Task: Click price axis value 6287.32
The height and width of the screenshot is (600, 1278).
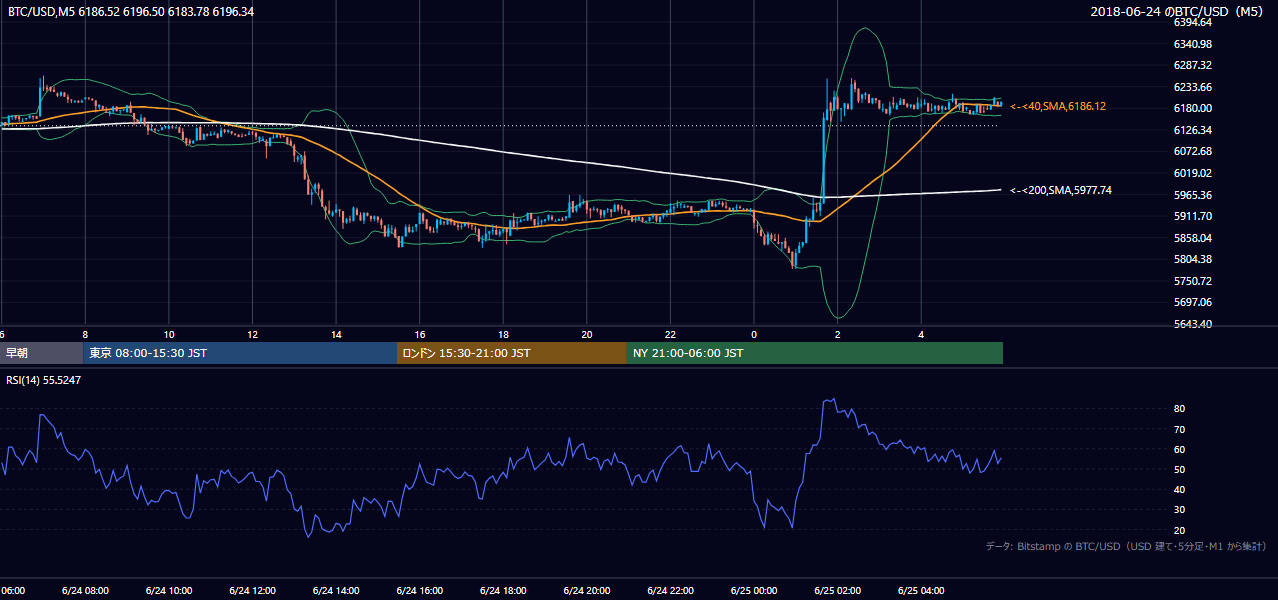Action: [1193, 65]
